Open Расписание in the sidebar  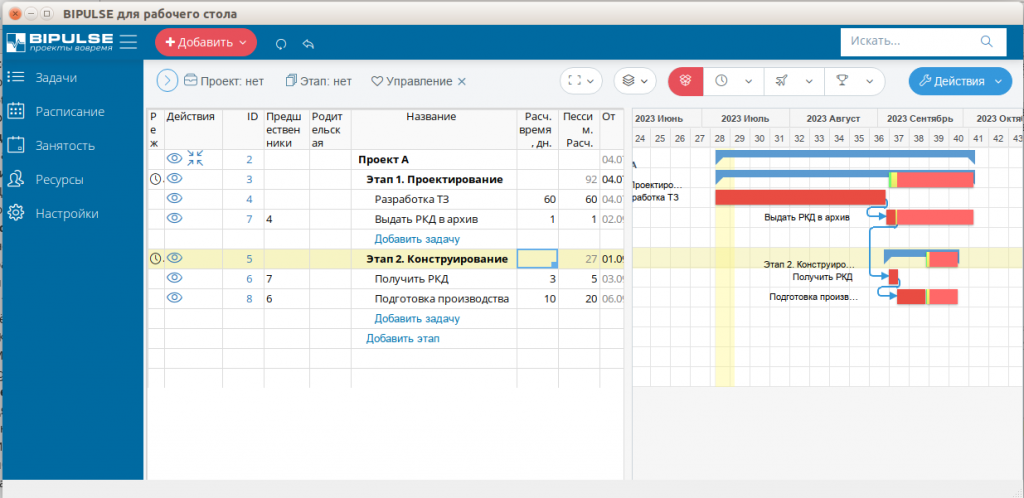[69, 111]
